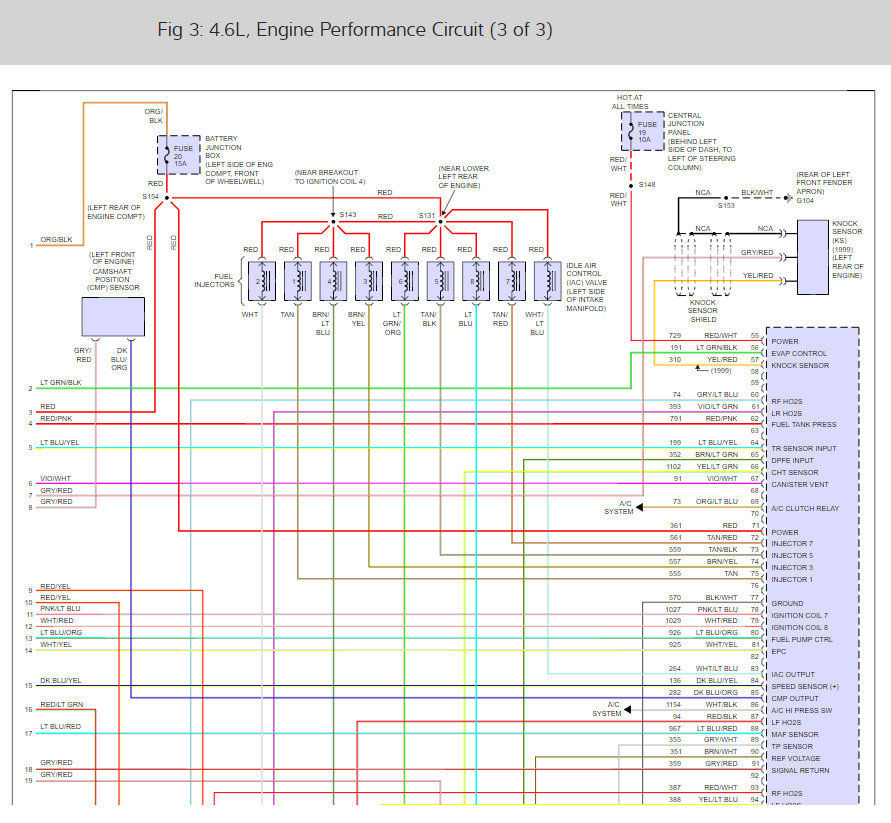The image size is (891, 823).
Task: Click the IGNITION COIL 8 pin label
Action: pos(800,627)
